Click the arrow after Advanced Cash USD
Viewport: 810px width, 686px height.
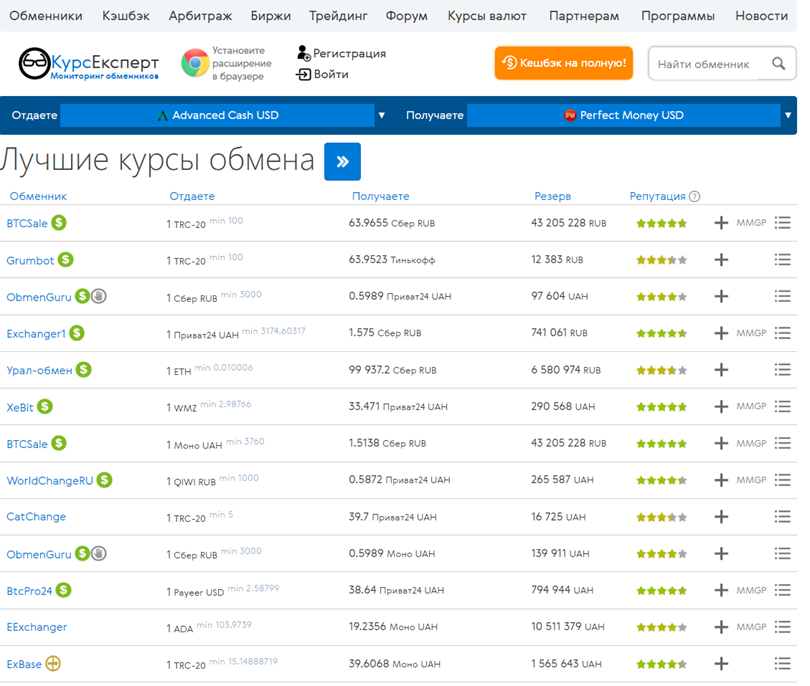tap(382, 115)
